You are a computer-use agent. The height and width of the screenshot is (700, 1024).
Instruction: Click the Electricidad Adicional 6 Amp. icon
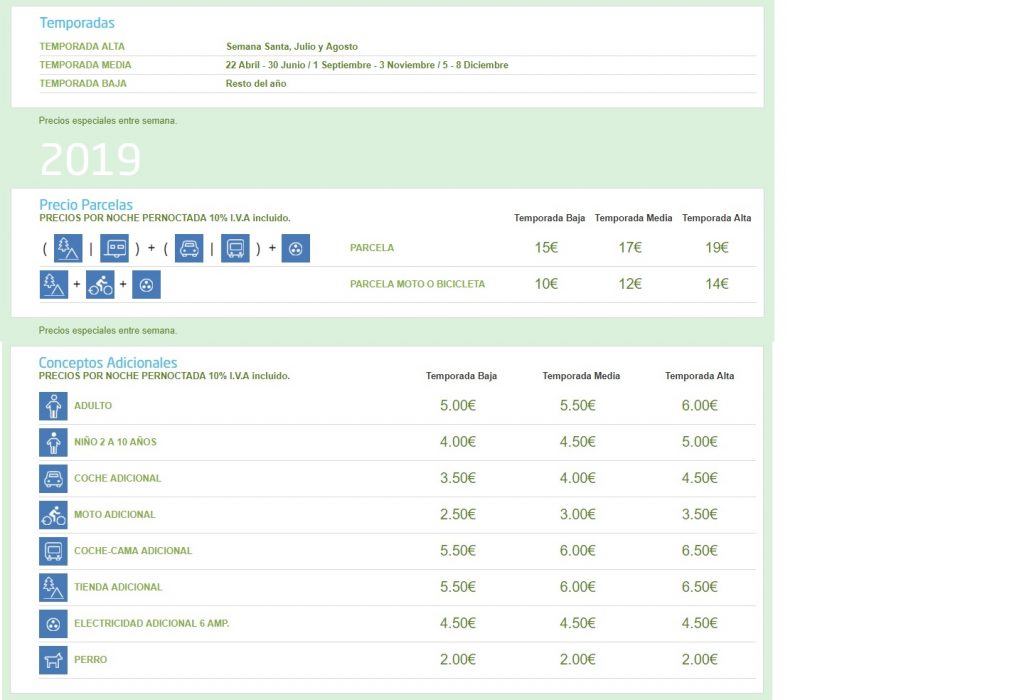[x=53, y=624]
